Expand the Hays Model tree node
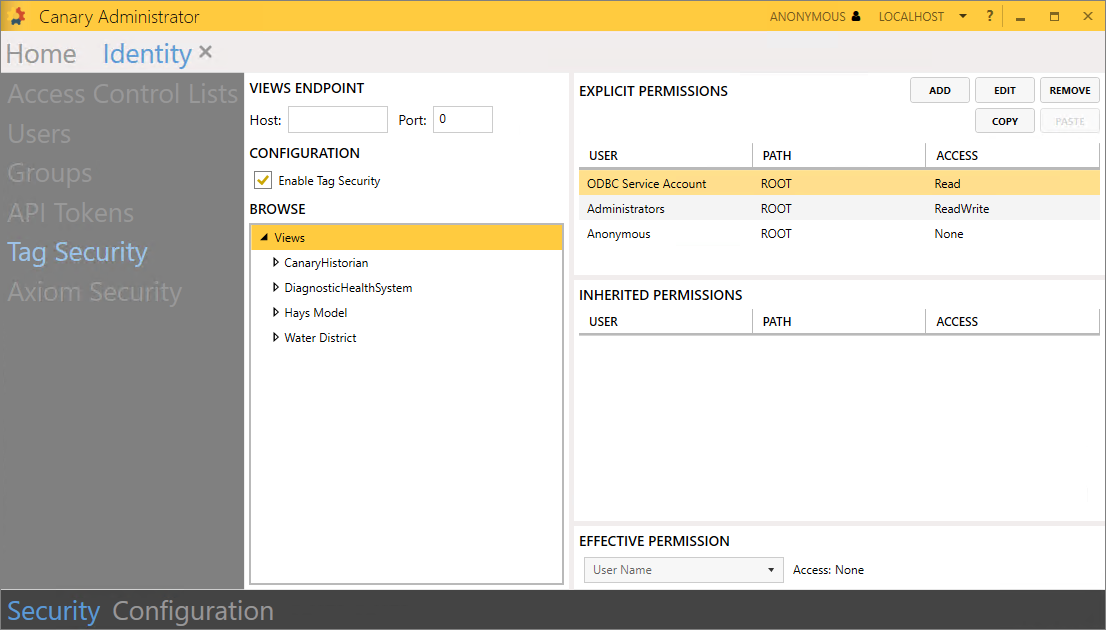Viewport: 1106px width, 630px height. [x=276, y=313]
